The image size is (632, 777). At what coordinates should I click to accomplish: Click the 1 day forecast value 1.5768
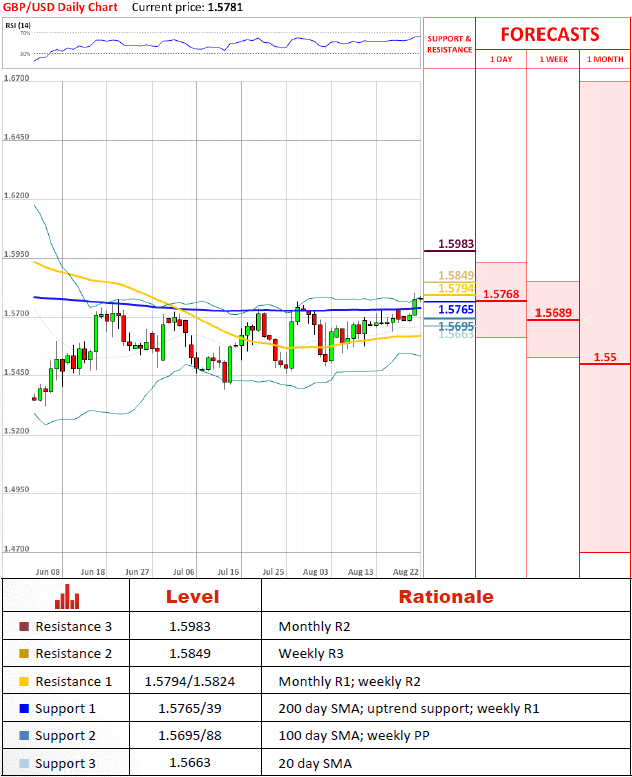tap(501, 294)
